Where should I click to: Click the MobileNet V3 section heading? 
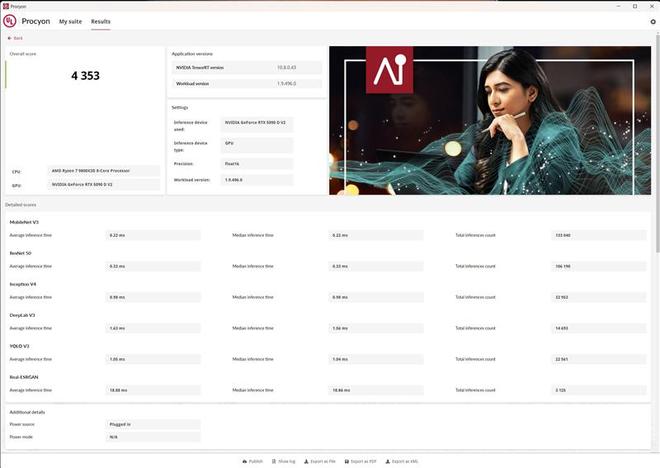click(24, 222)
